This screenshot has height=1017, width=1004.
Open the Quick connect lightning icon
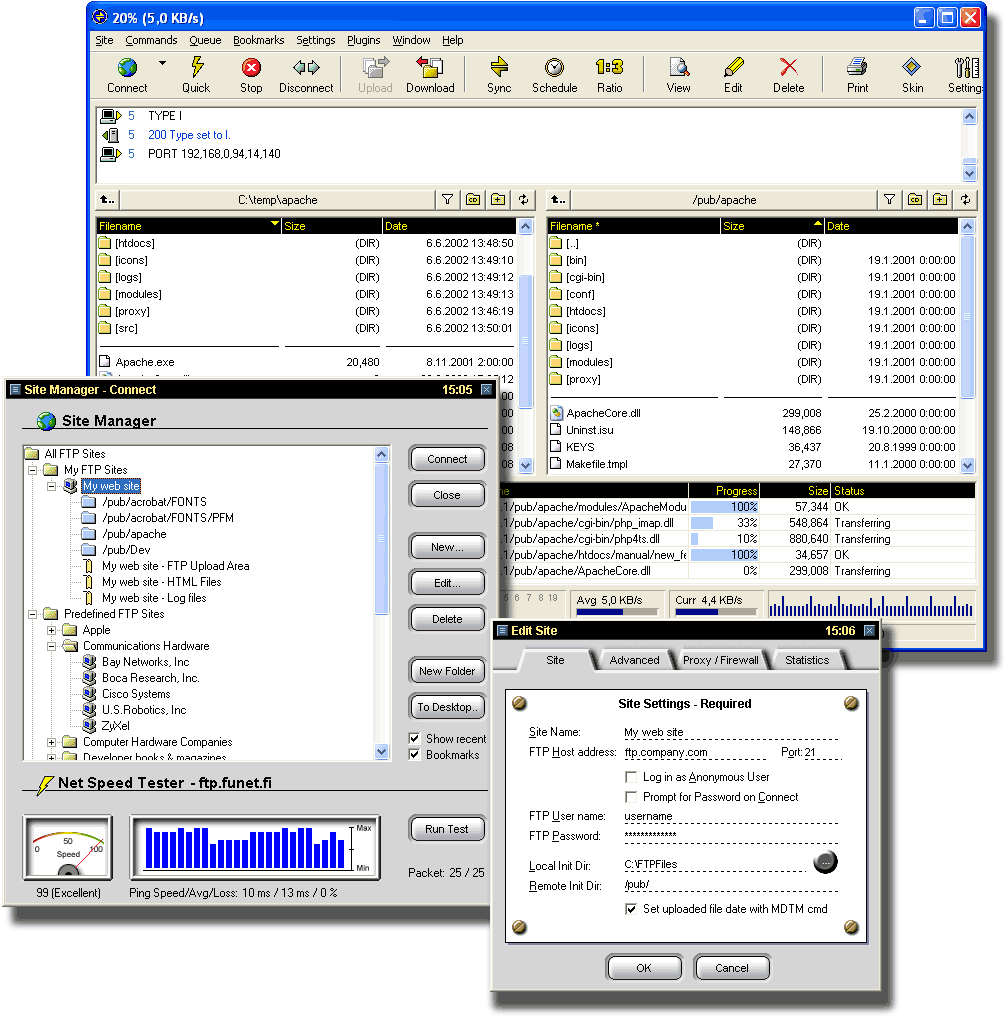point(197,67)
